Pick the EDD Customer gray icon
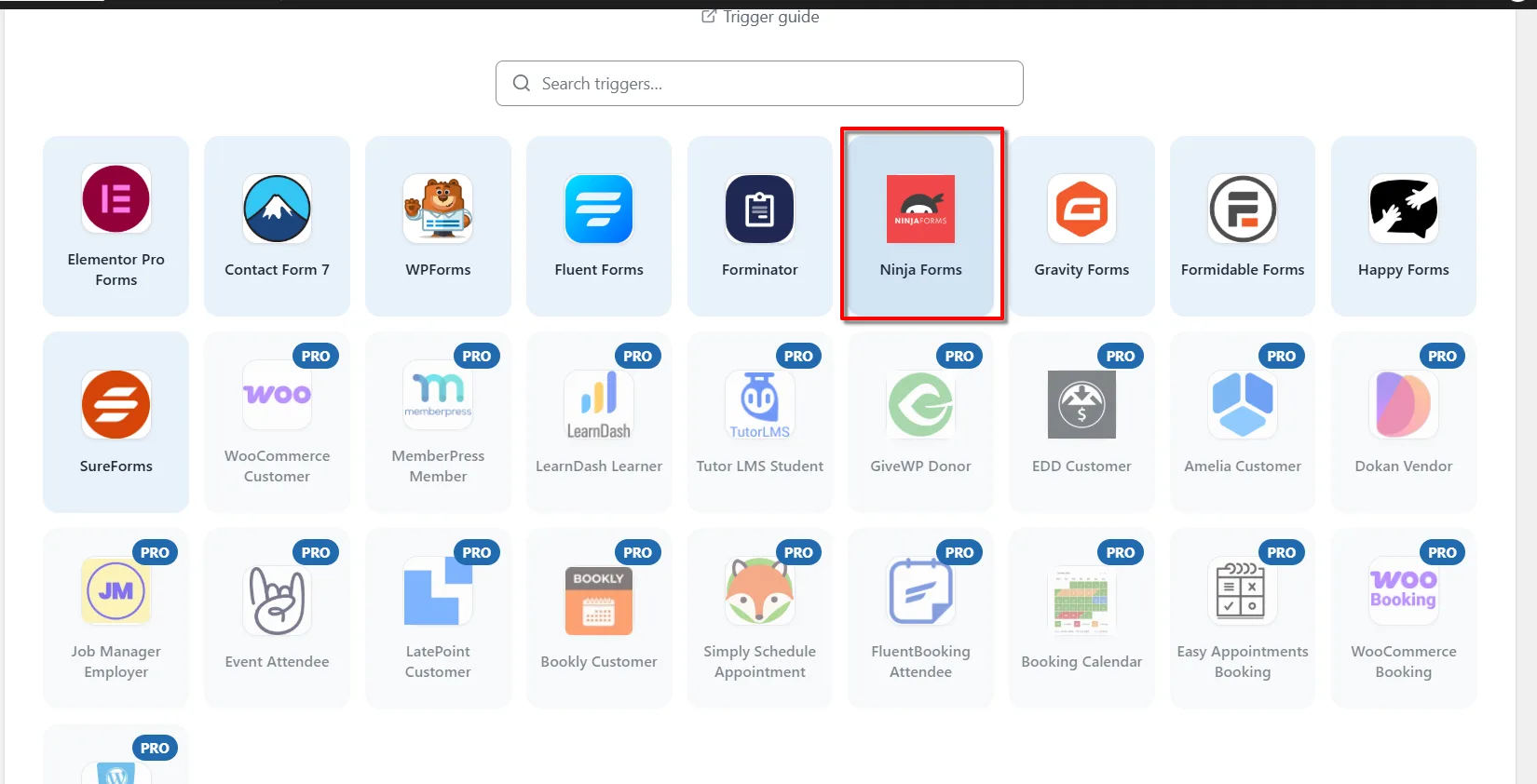 click(1081, 404)
